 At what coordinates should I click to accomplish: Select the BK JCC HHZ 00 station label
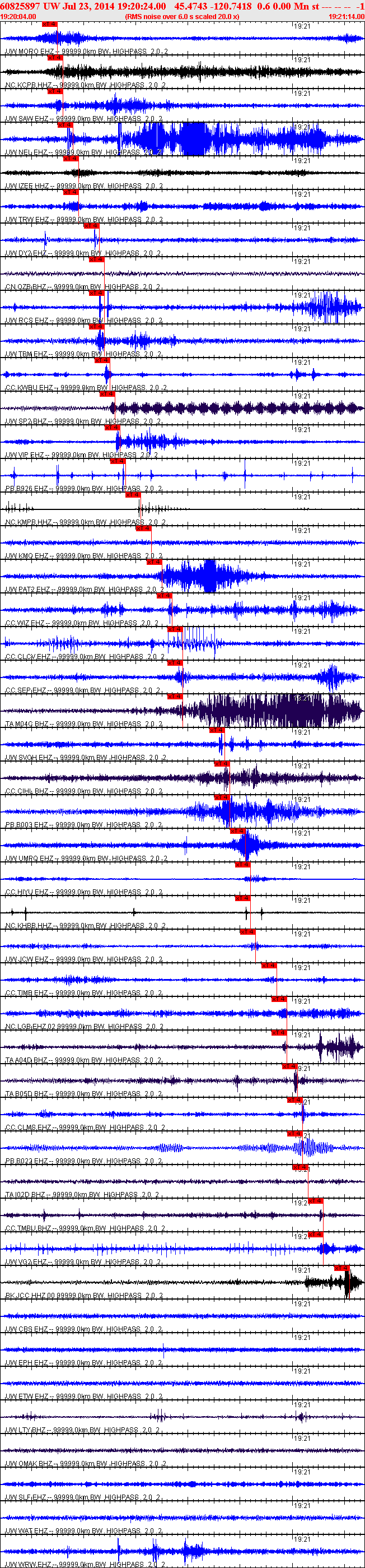[84, 1295]
